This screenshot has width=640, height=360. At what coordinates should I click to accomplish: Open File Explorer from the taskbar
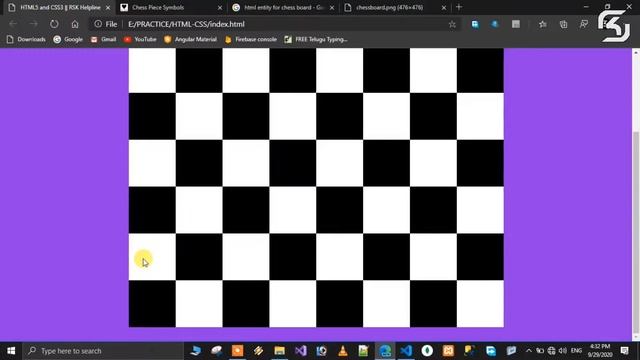click(279, 351)
